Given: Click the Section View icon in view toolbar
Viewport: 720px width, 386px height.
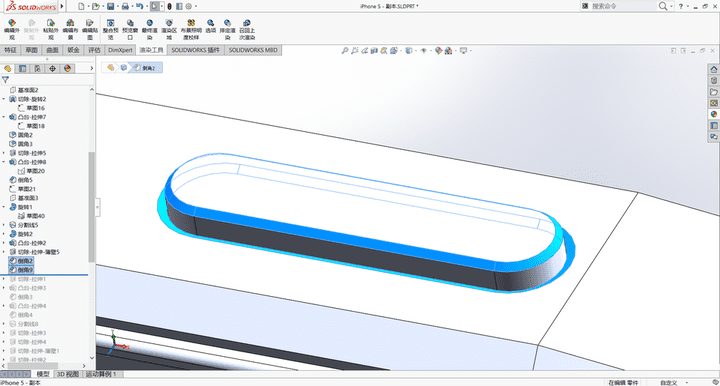Looking at the screenshot, I should (374, 50).
